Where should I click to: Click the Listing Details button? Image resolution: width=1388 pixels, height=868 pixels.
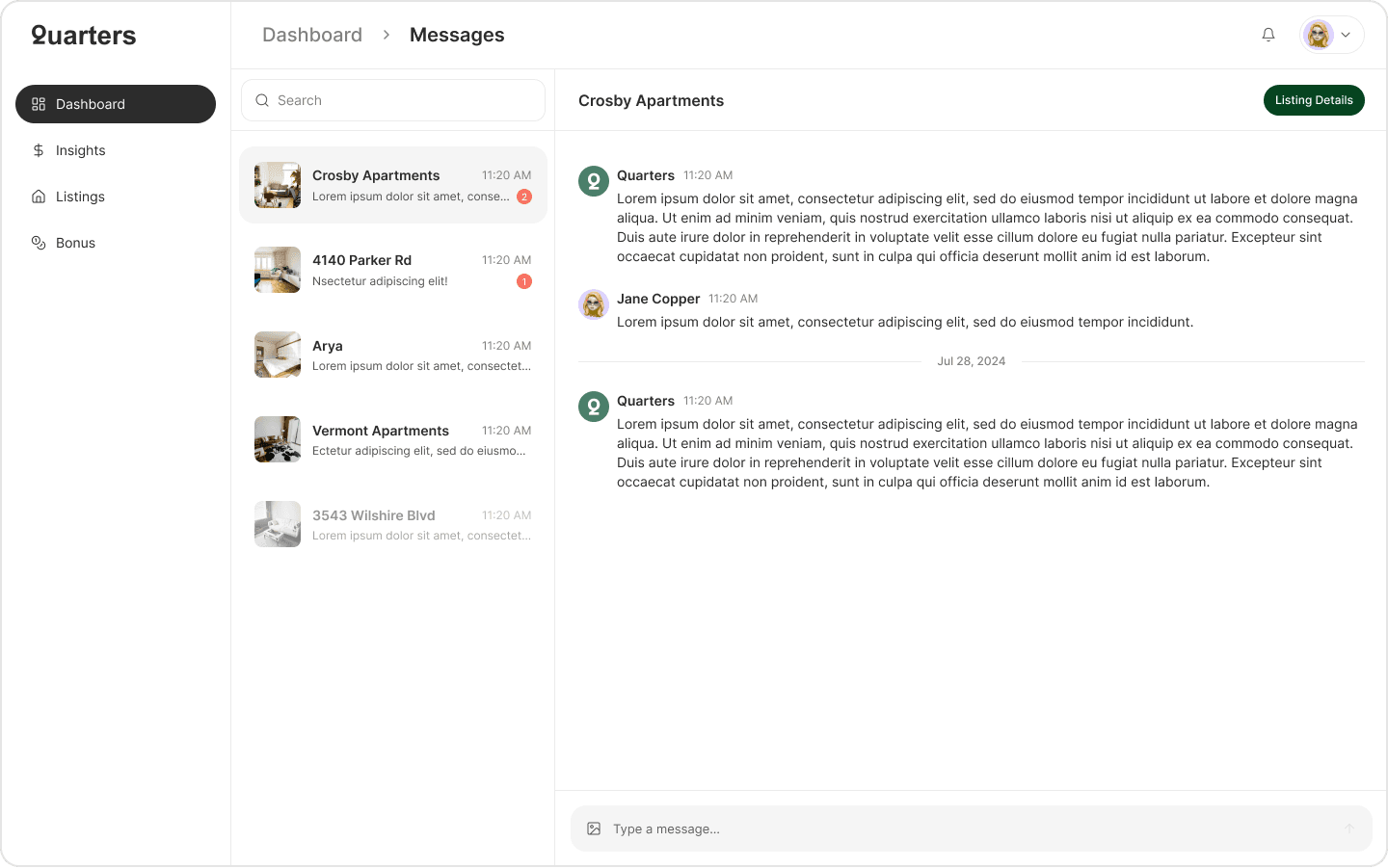click(1314, 100)
